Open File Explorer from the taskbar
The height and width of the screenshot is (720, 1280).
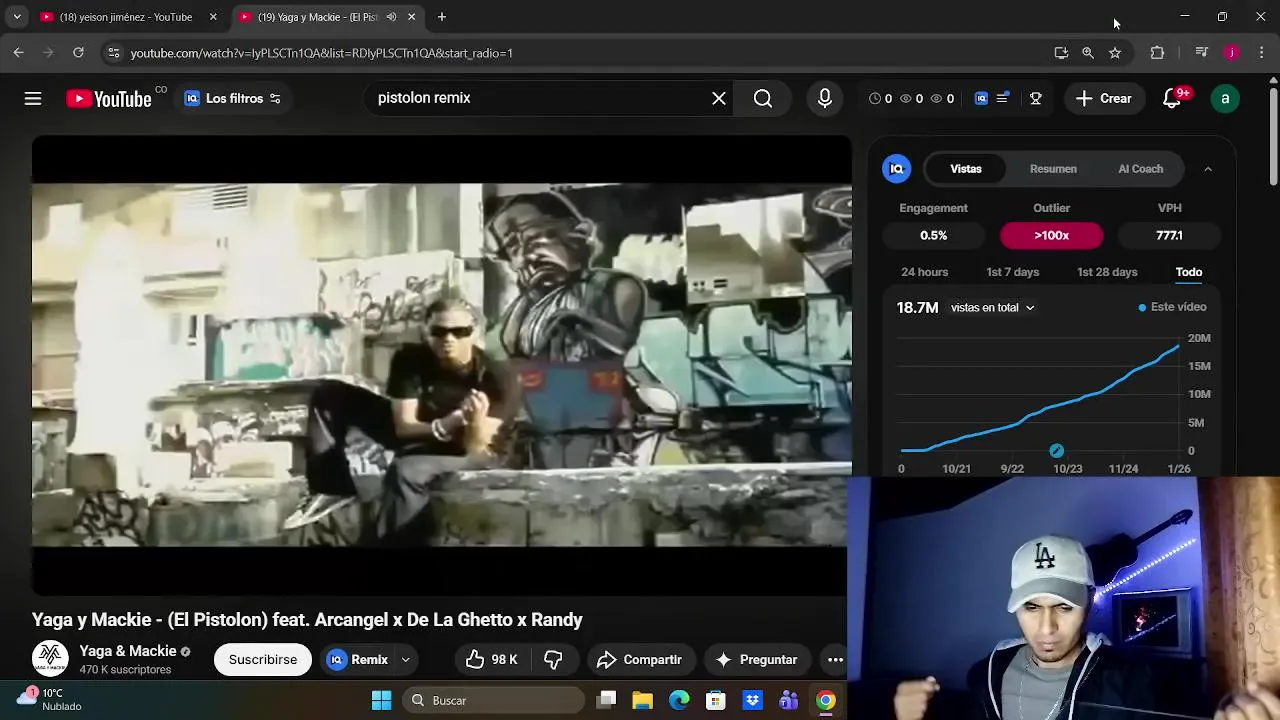[642, 700]
